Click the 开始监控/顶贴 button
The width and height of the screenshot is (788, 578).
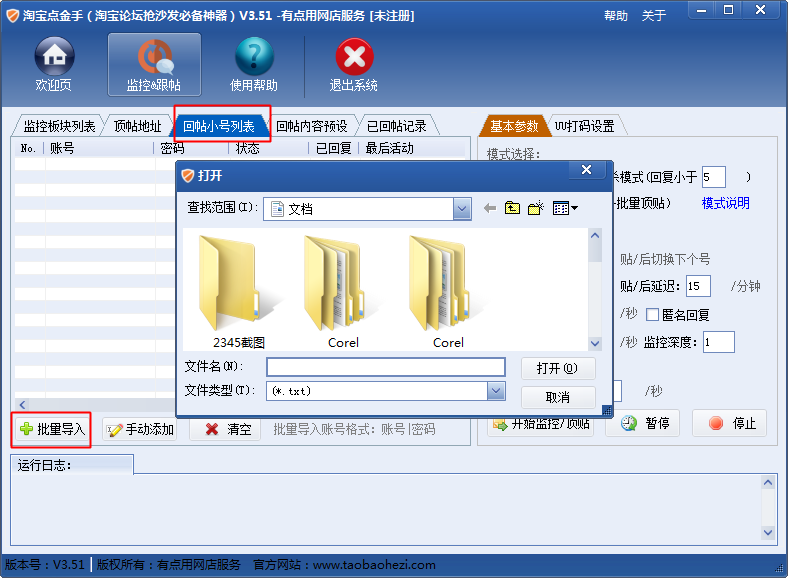541,424
